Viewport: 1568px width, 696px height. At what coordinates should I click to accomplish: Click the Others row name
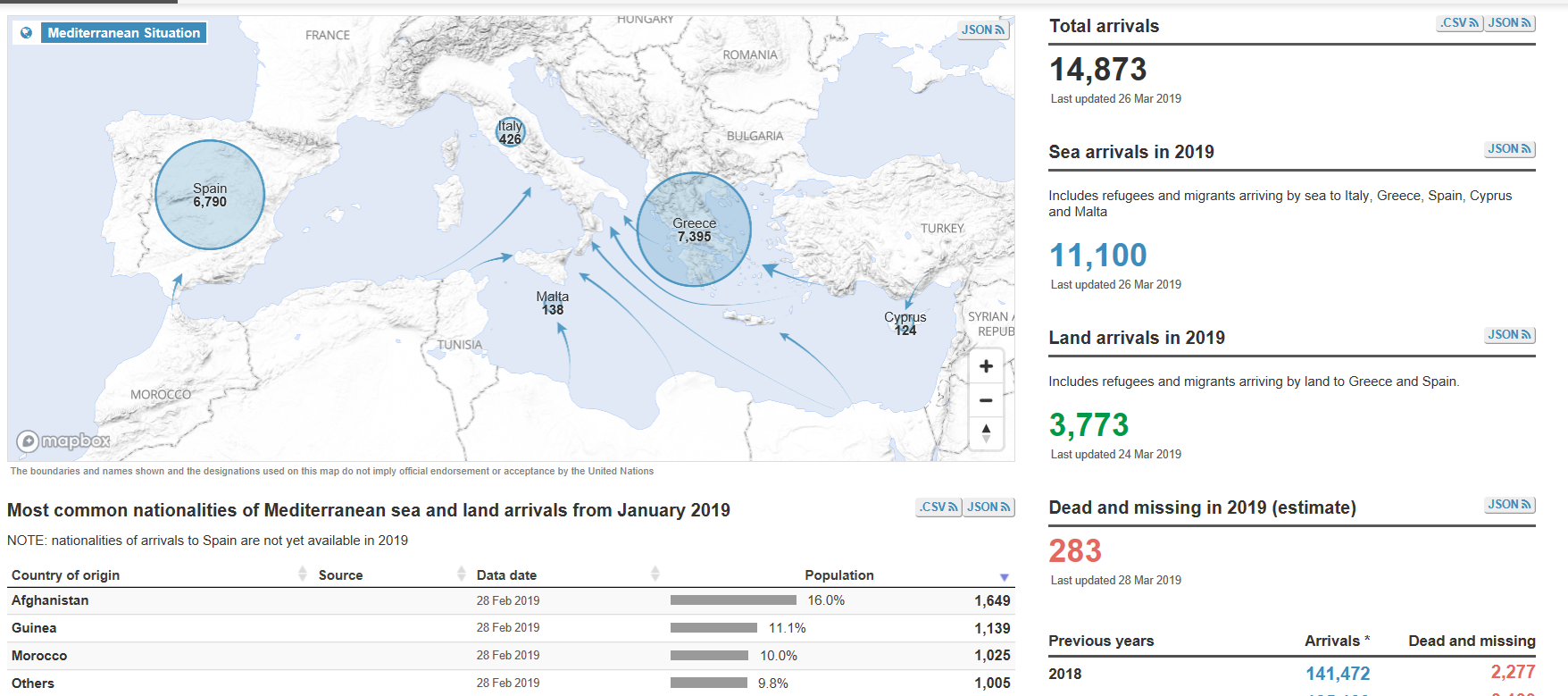tap(33, 683)
